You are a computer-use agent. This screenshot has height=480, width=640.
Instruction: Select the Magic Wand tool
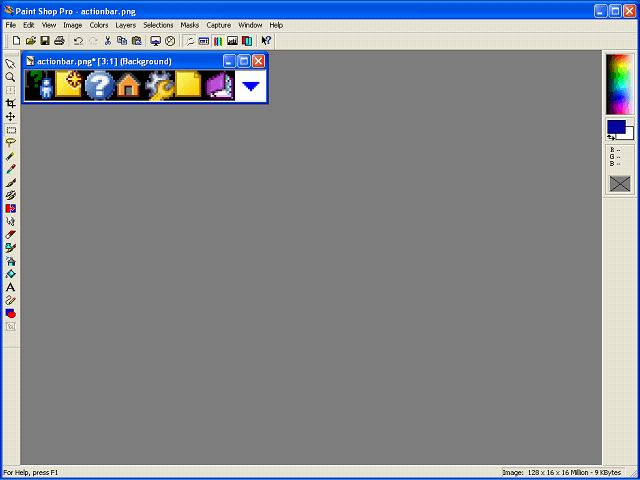coord(11,156)
